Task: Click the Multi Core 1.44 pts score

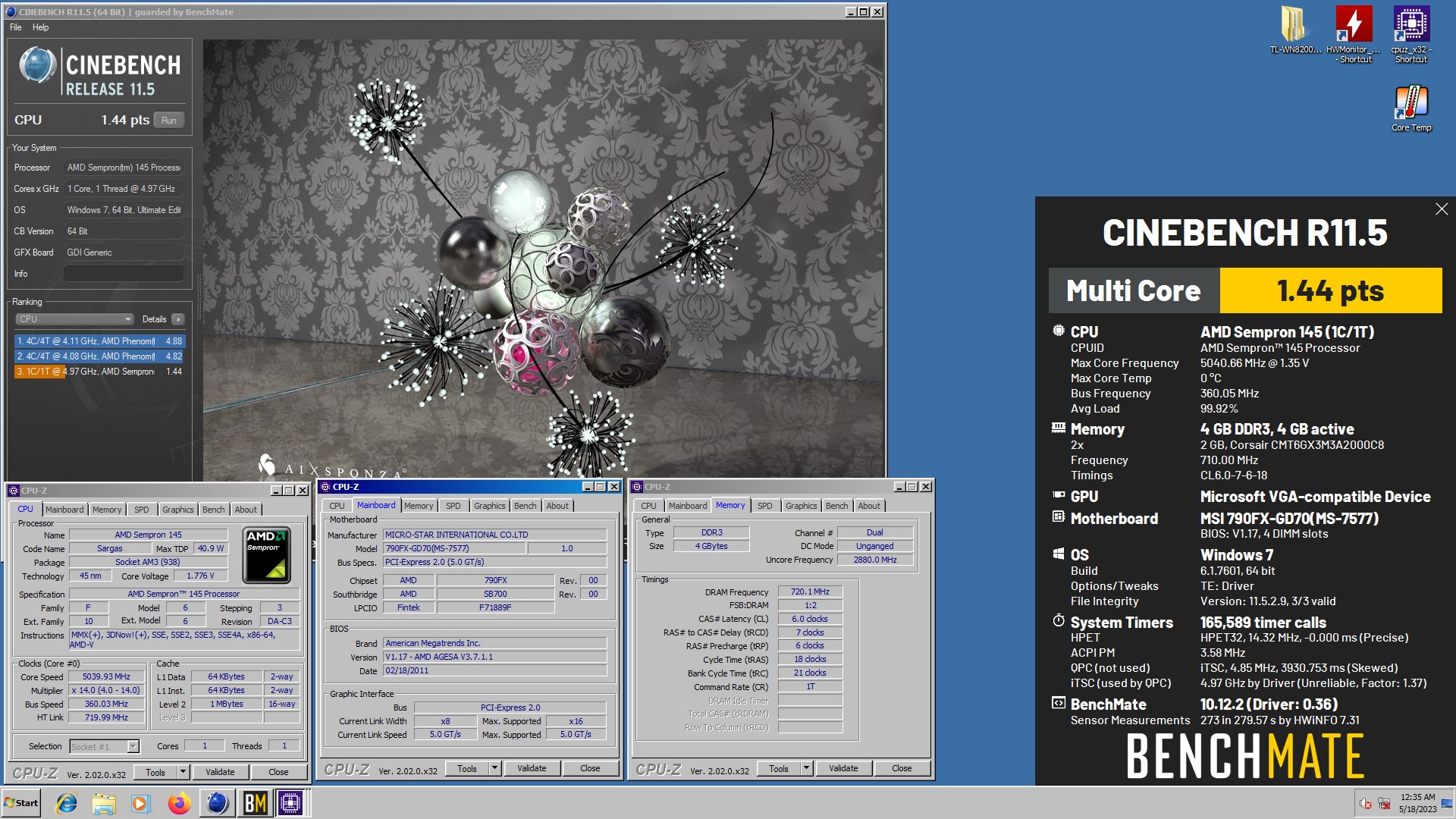Action: pyautogui.click(x=1330, y=290)
